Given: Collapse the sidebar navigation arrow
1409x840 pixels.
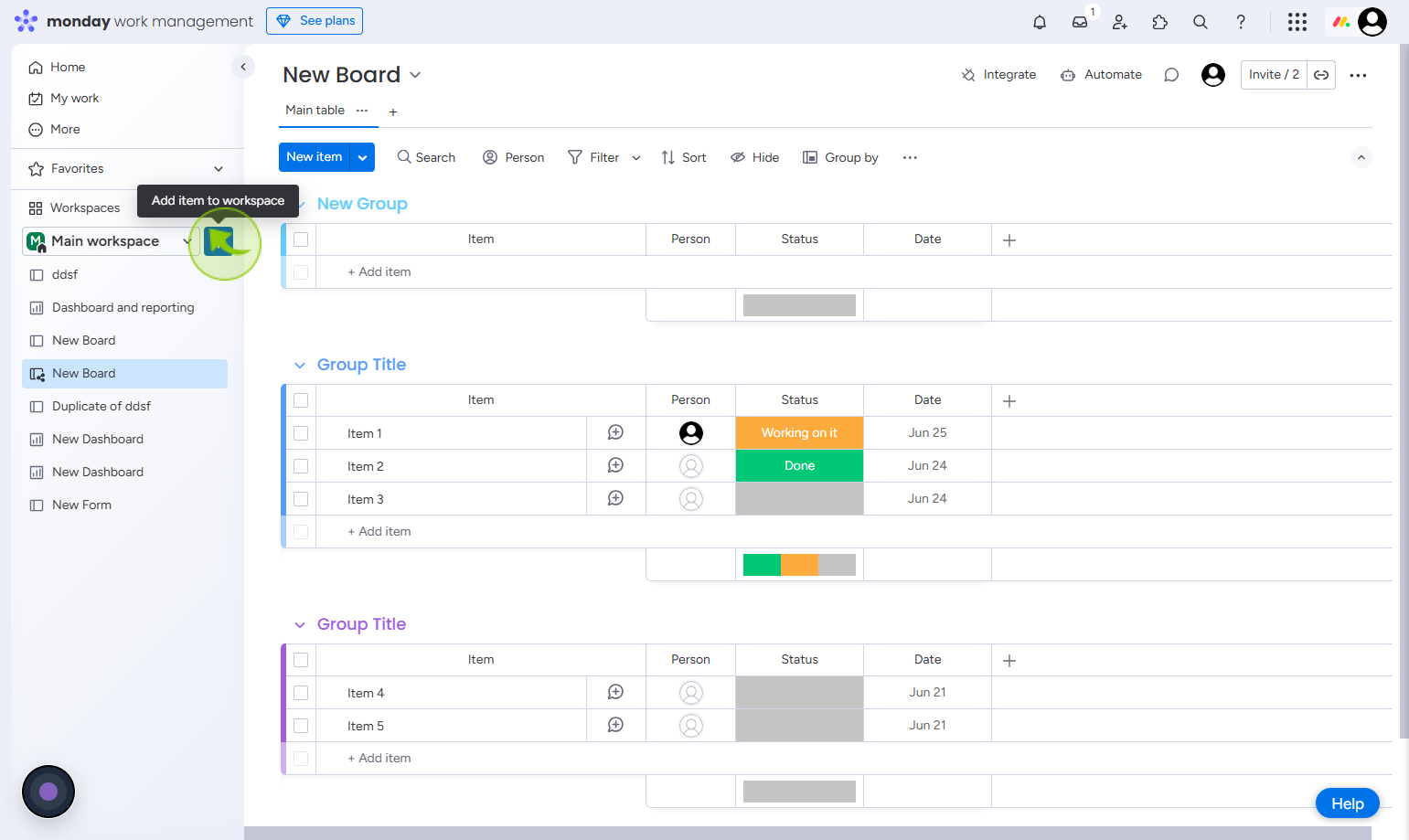Looking at the screenshot, I should click(x=243, y=67).
